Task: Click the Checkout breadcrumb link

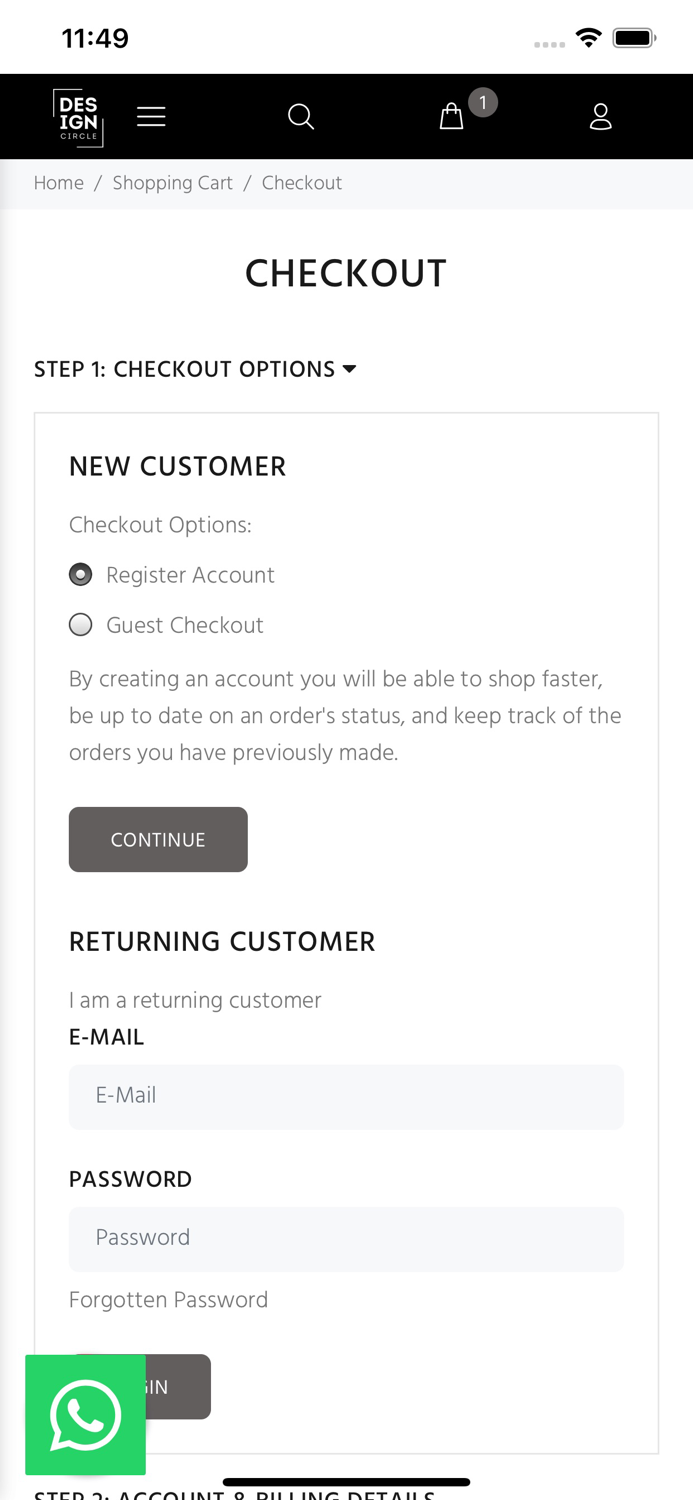Action: point(302,183)
